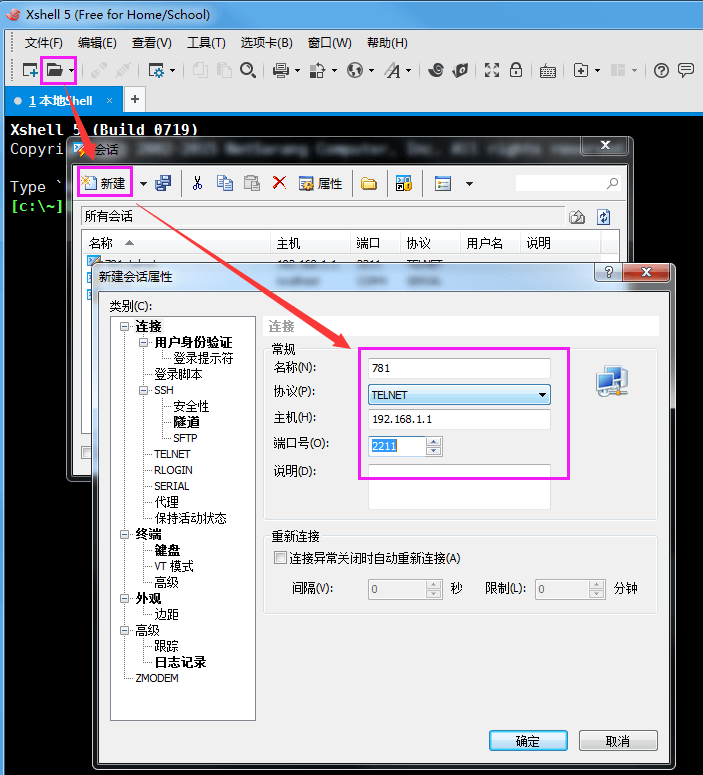
Task: Toggle full screen icon in main toolbar
Action: click(x=492, y=70)
